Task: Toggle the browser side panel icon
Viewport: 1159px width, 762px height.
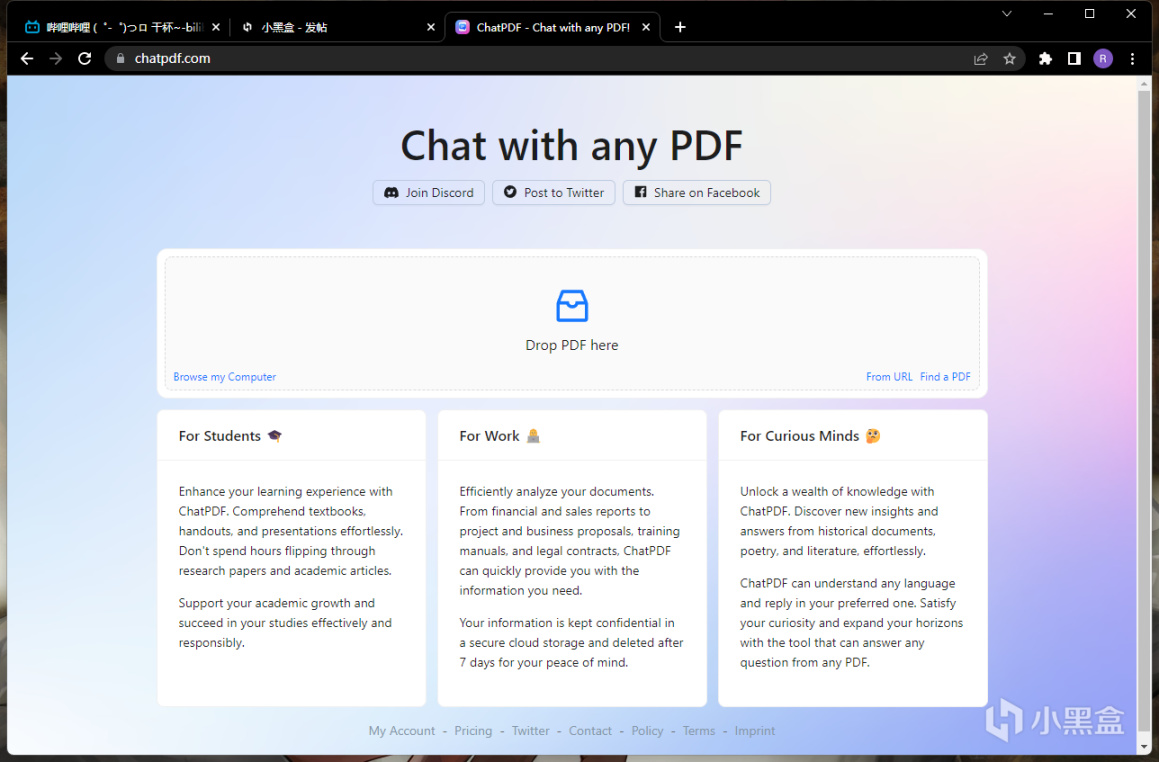Action: click(1074, 58)
